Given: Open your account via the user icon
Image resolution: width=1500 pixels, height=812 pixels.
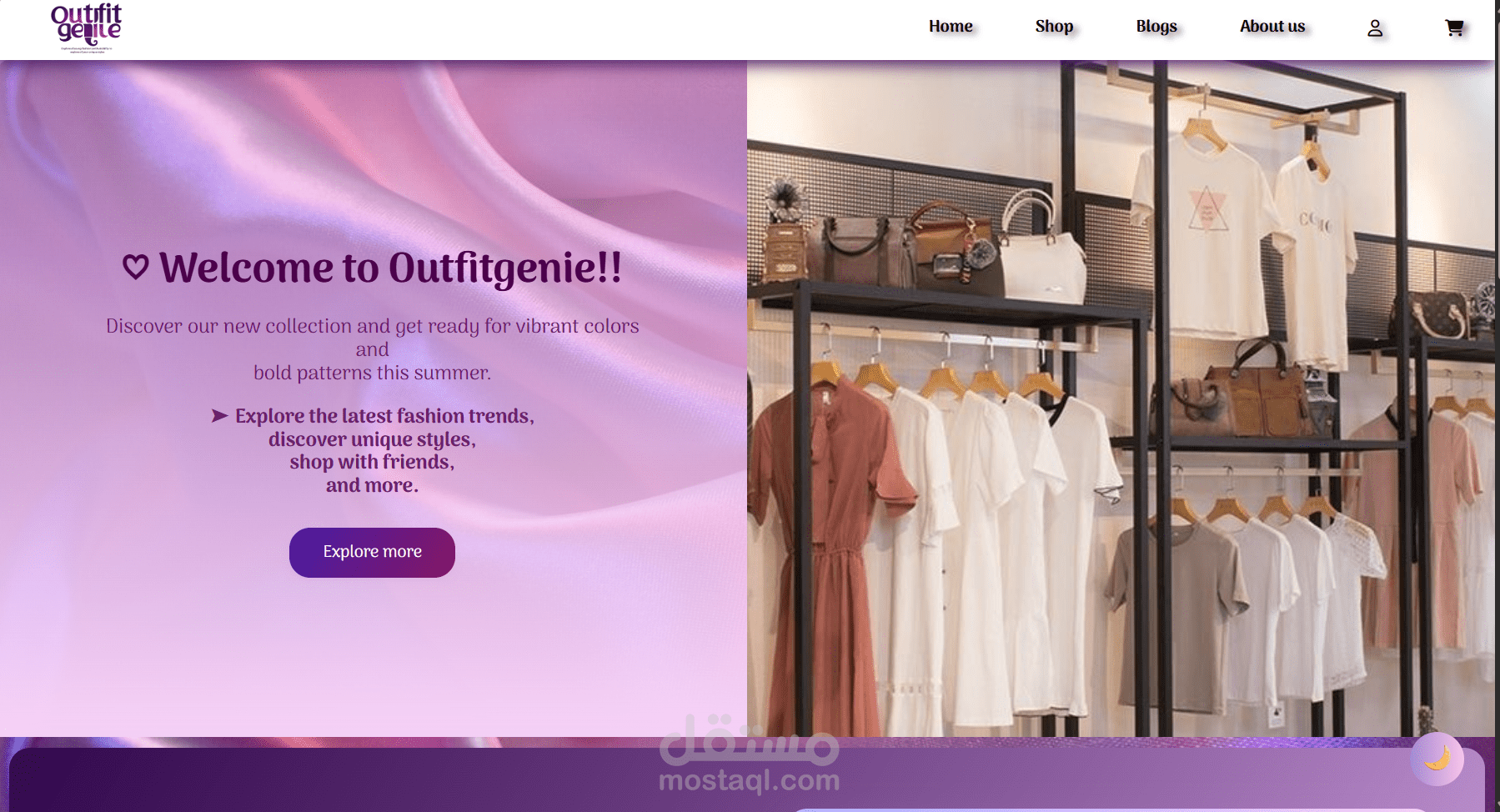Looking at the screenshot, I should coord(1373,28).
